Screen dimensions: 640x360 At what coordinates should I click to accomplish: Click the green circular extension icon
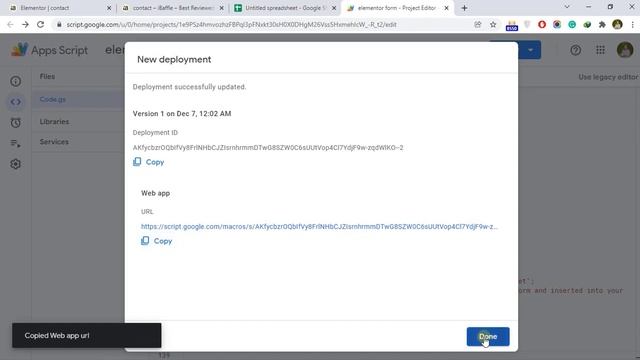[572, 24]
